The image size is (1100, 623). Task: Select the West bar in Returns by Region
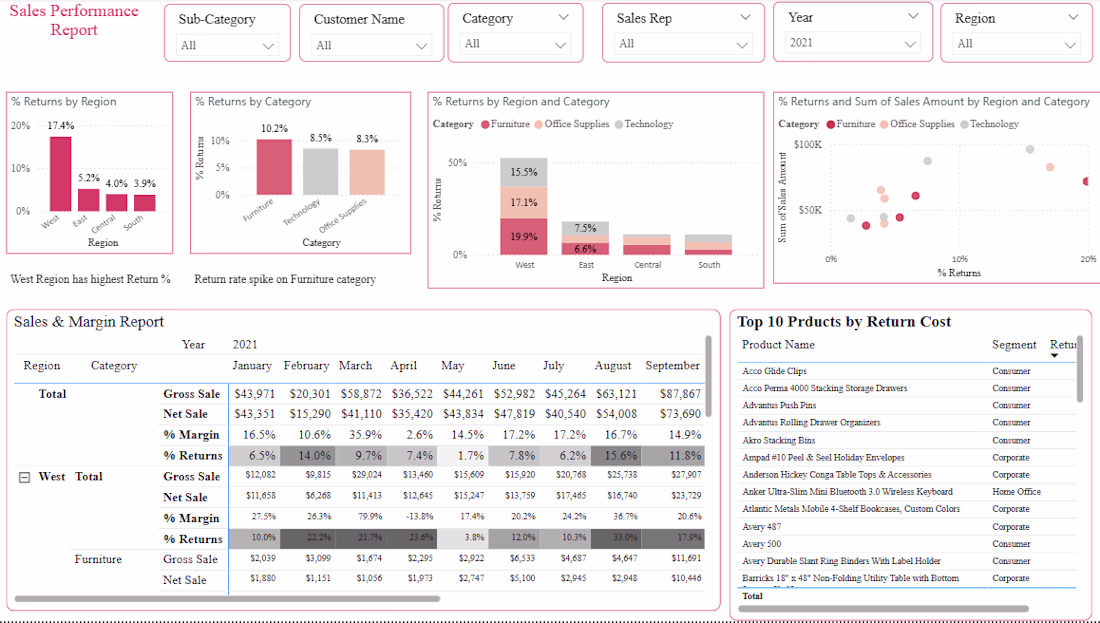pyautogui.click(x=60, y=174)
